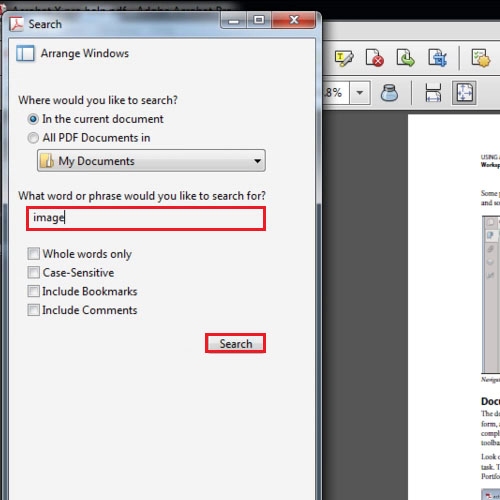Viewport: 500px width, 500px height.
Task: Click the search phrase field containing 'image'
Action: point(146,218)
